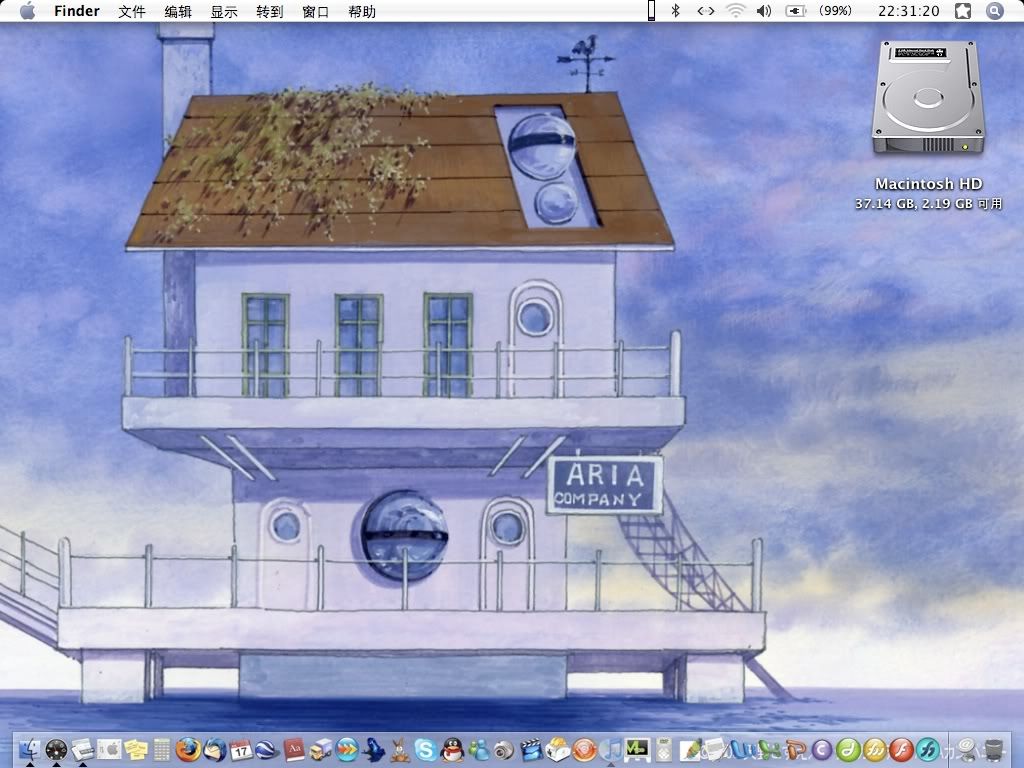Open Thunderbird mail from the Dock
This screenshot has width=1024, height=768.
click(215, 750)
